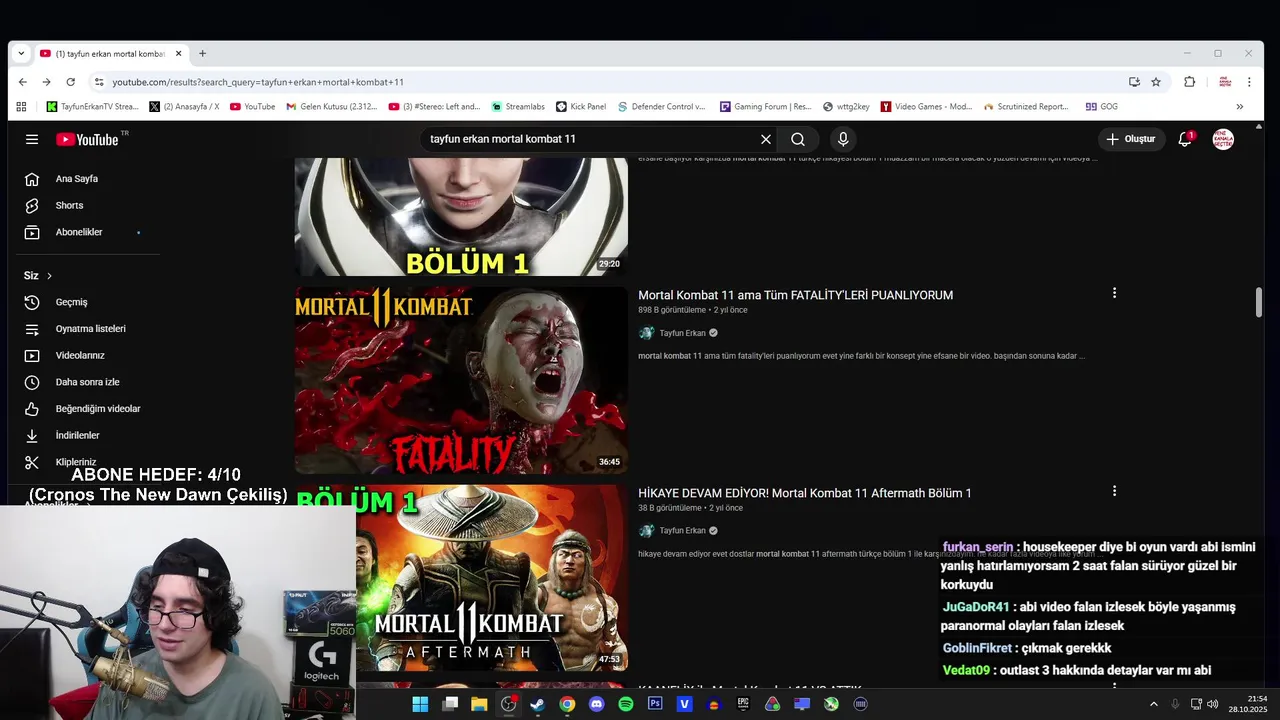Open Chrome three-dot menu
1280x720 pixels.
1249,82
